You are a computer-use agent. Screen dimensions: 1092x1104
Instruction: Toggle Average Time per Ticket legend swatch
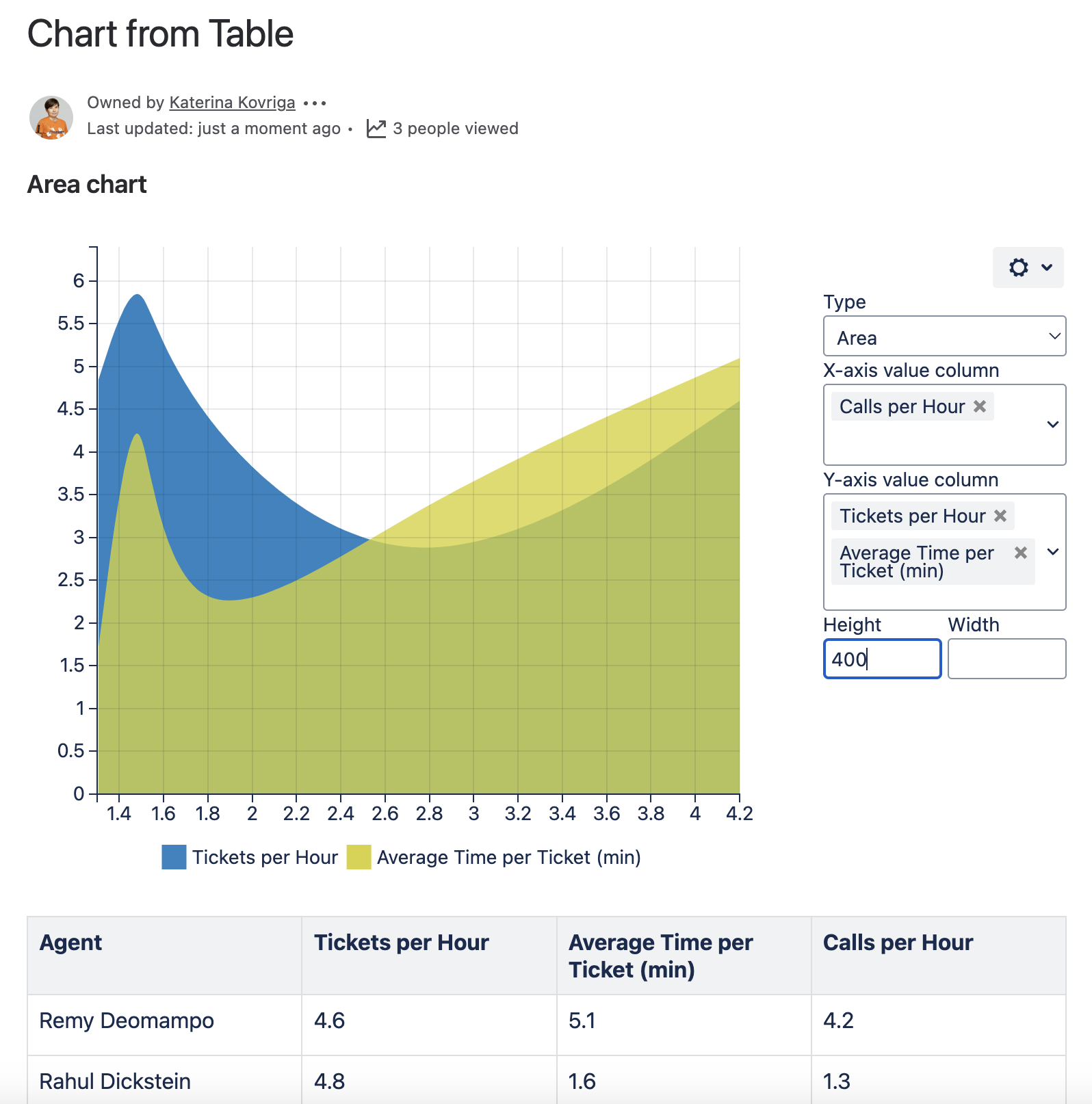(359, 857)
